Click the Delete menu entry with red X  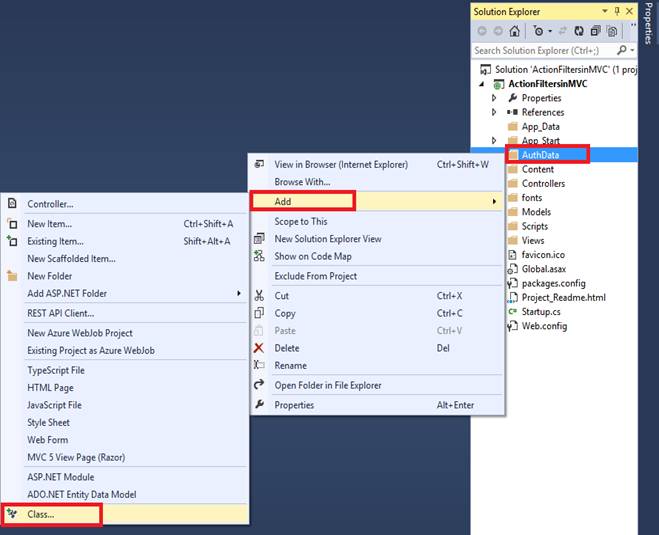tap(287, 348)
